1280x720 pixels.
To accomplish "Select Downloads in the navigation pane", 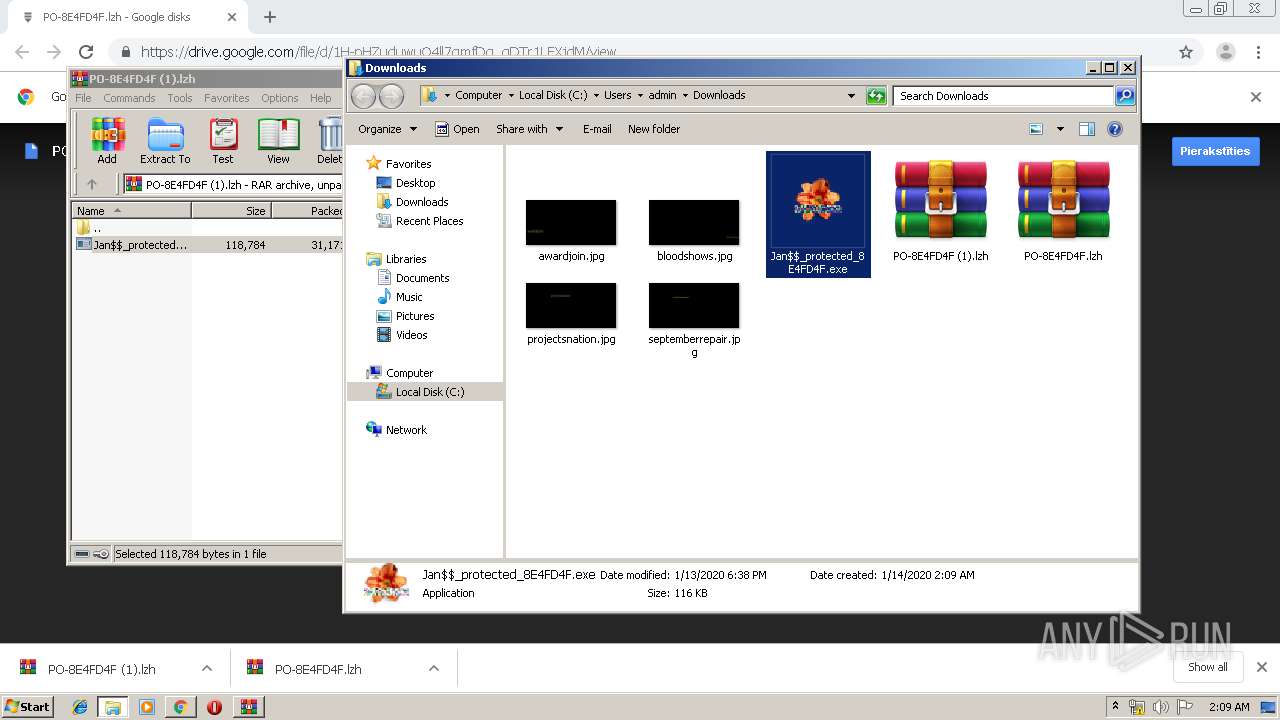I will (x=412, y=202).
